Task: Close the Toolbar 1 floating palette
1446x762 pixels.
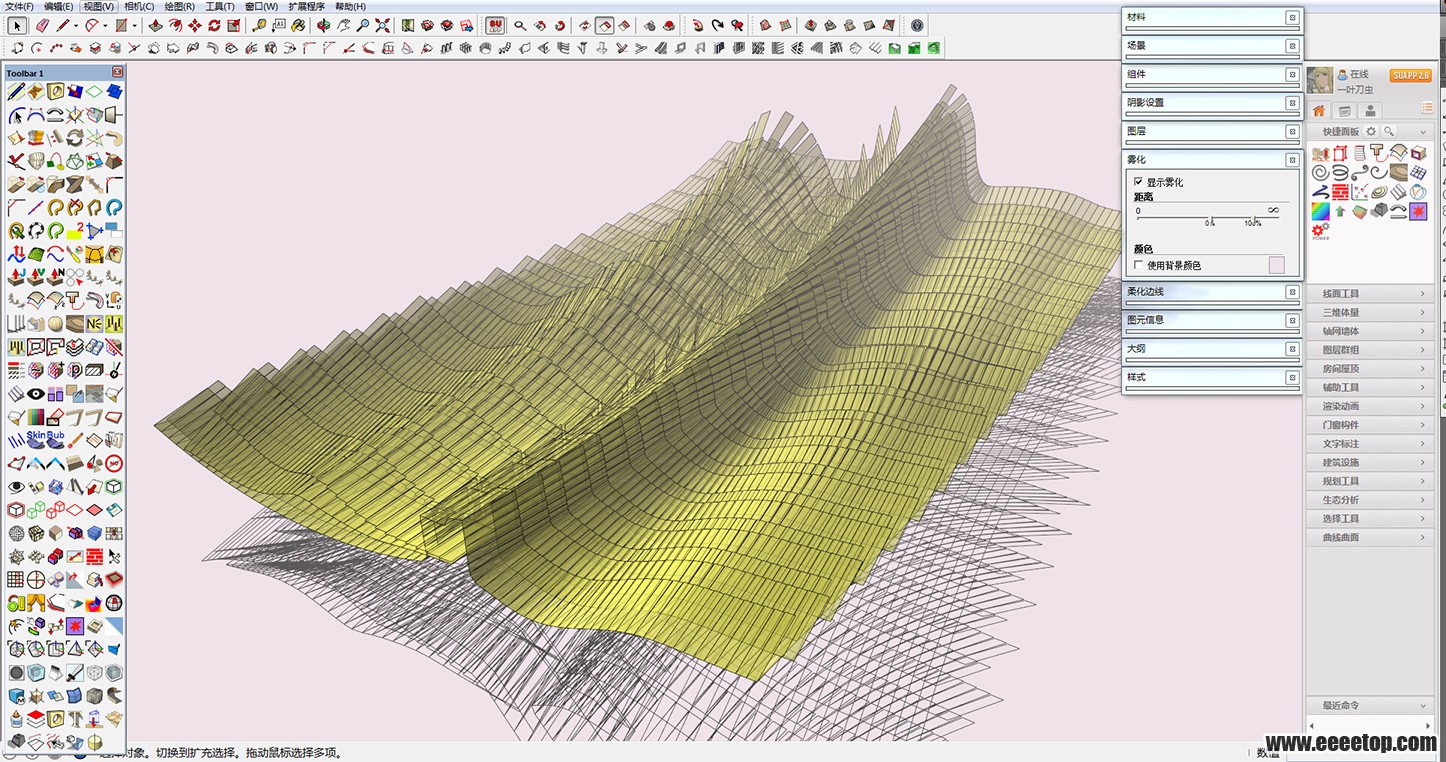Action: pyautogui.click(x=117, y=72)
